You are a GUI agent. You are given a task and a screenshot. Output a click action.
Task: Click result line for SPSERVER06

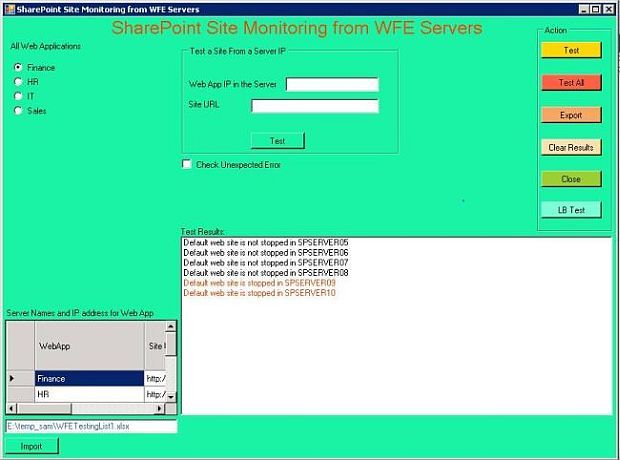click(266, 252)
